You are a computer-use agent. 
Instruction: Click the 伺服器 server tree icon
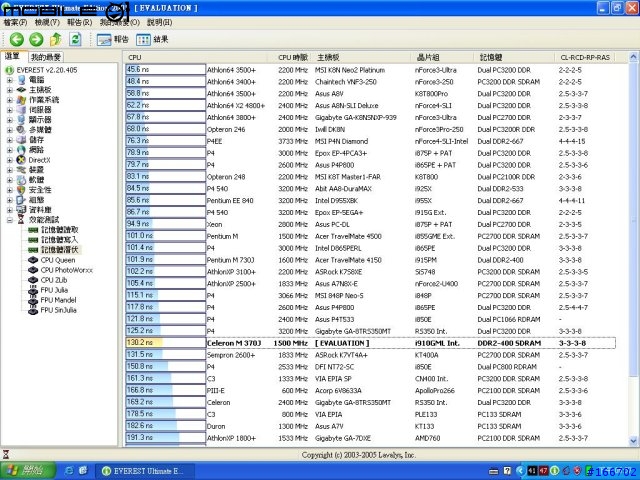click(x=21, y=110)
